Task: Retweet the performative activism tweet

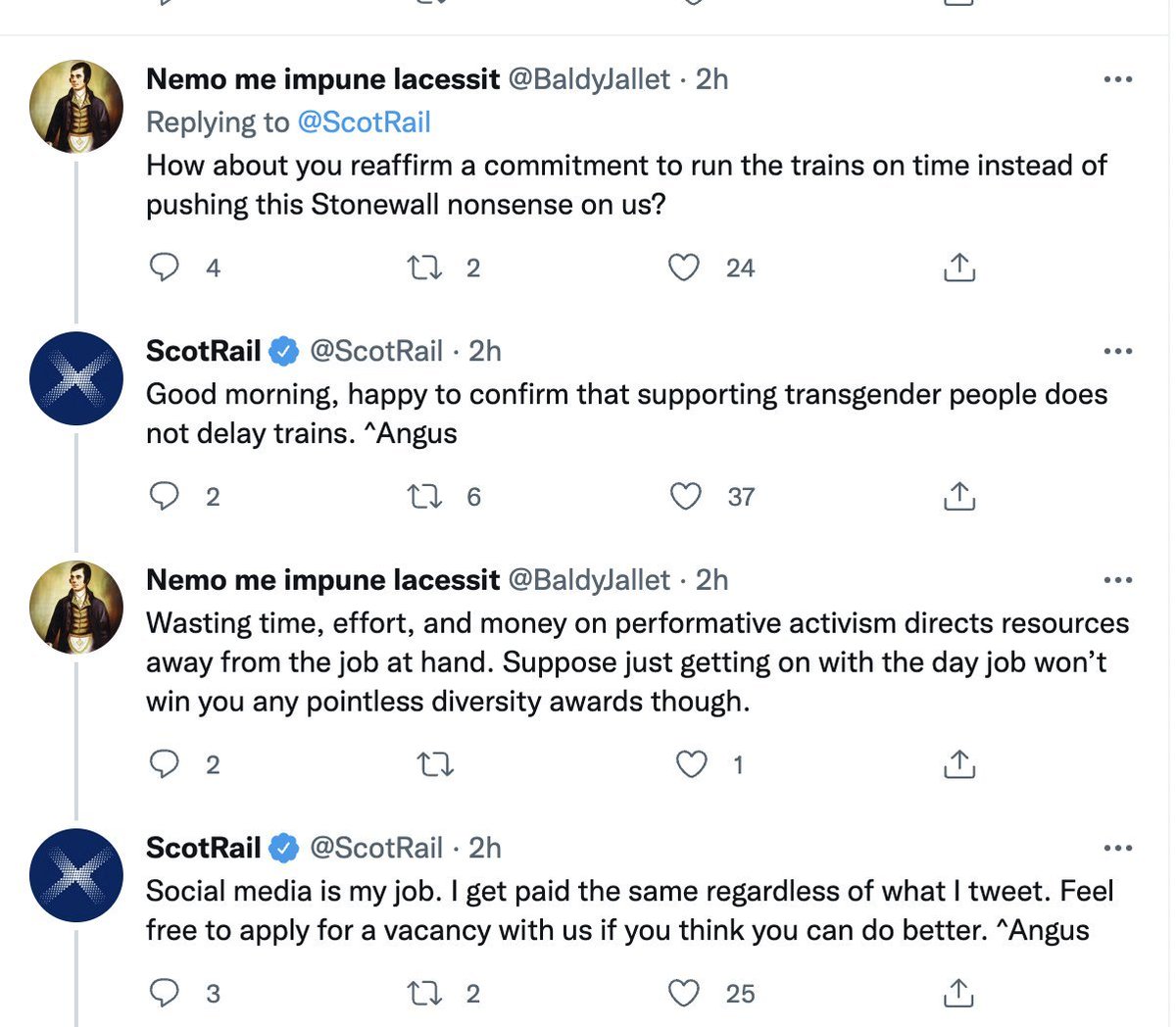Action: tap(434, 764)
